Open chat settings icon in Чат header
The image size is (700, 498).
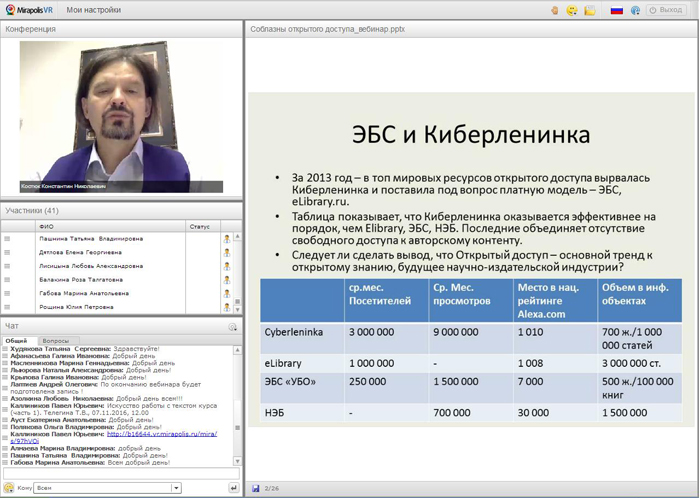point(233,327)
